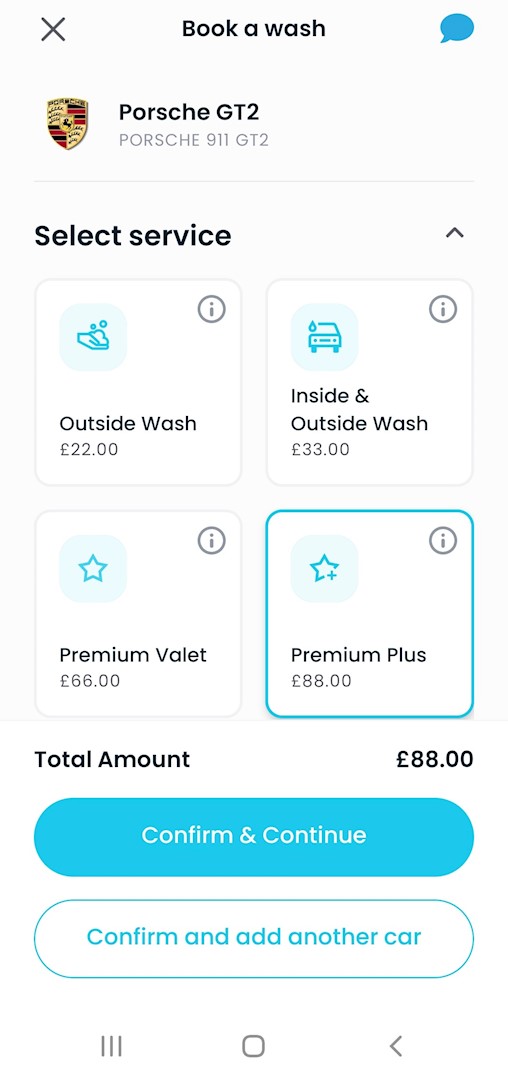The image size is (508, 1080).
Task: Show info for Premium Valet
Action: tap(211, 541)
